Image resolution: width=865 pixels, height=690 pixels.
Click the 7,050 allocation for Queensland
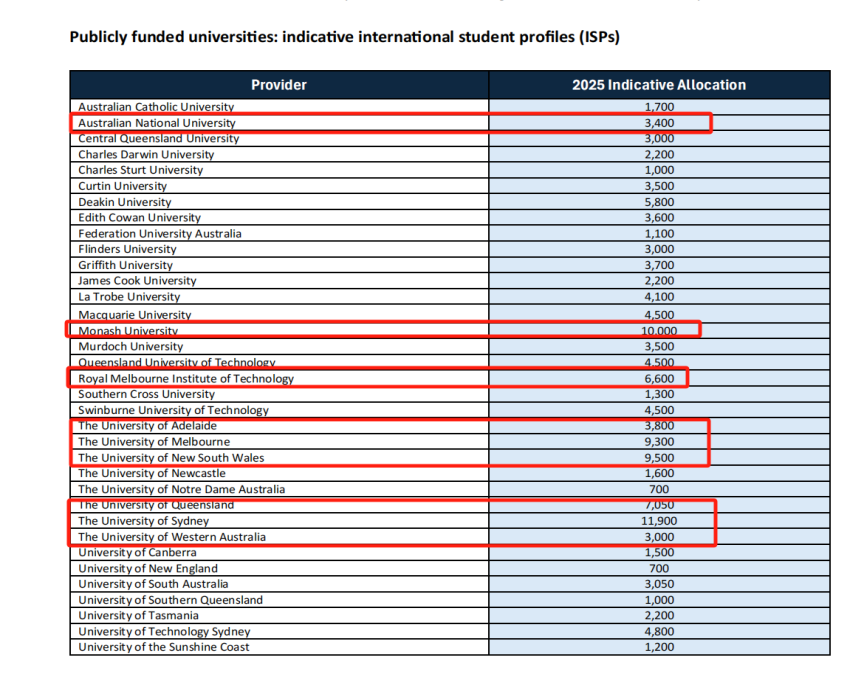[659, 505]
